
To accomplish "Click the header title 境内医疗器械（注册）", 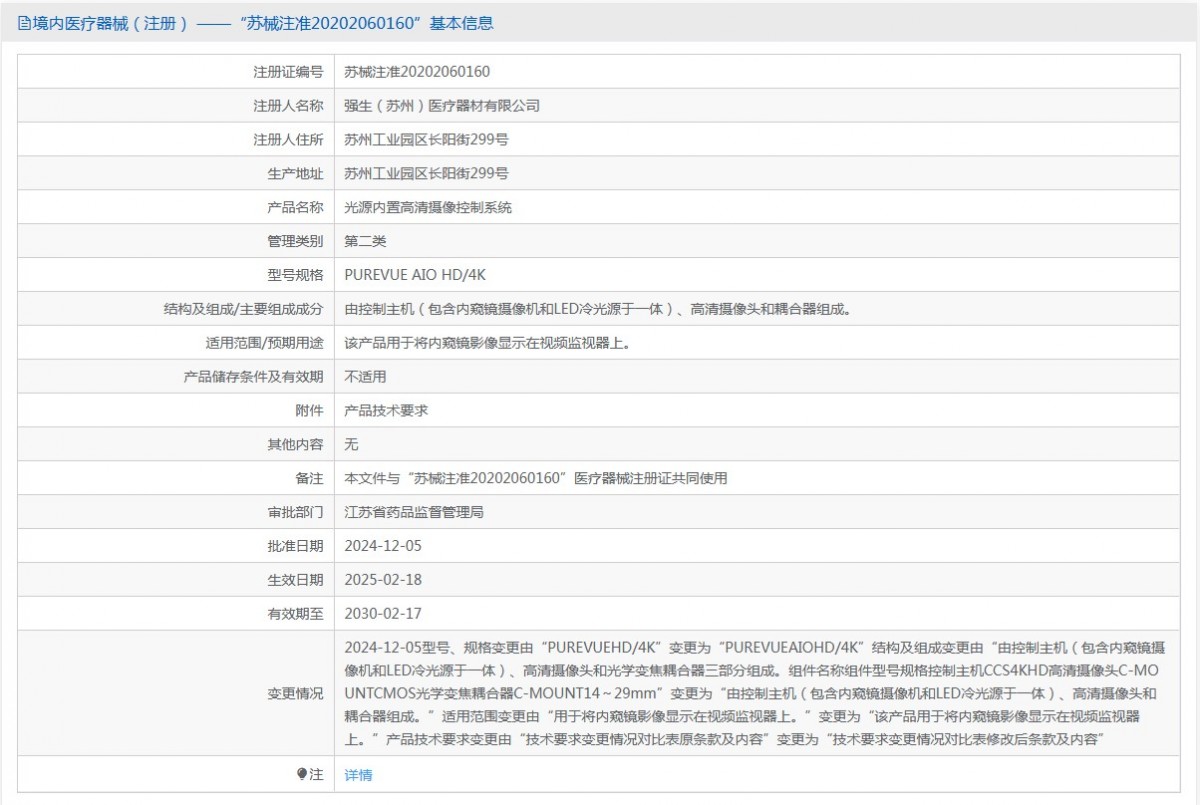I will (111, 23).
